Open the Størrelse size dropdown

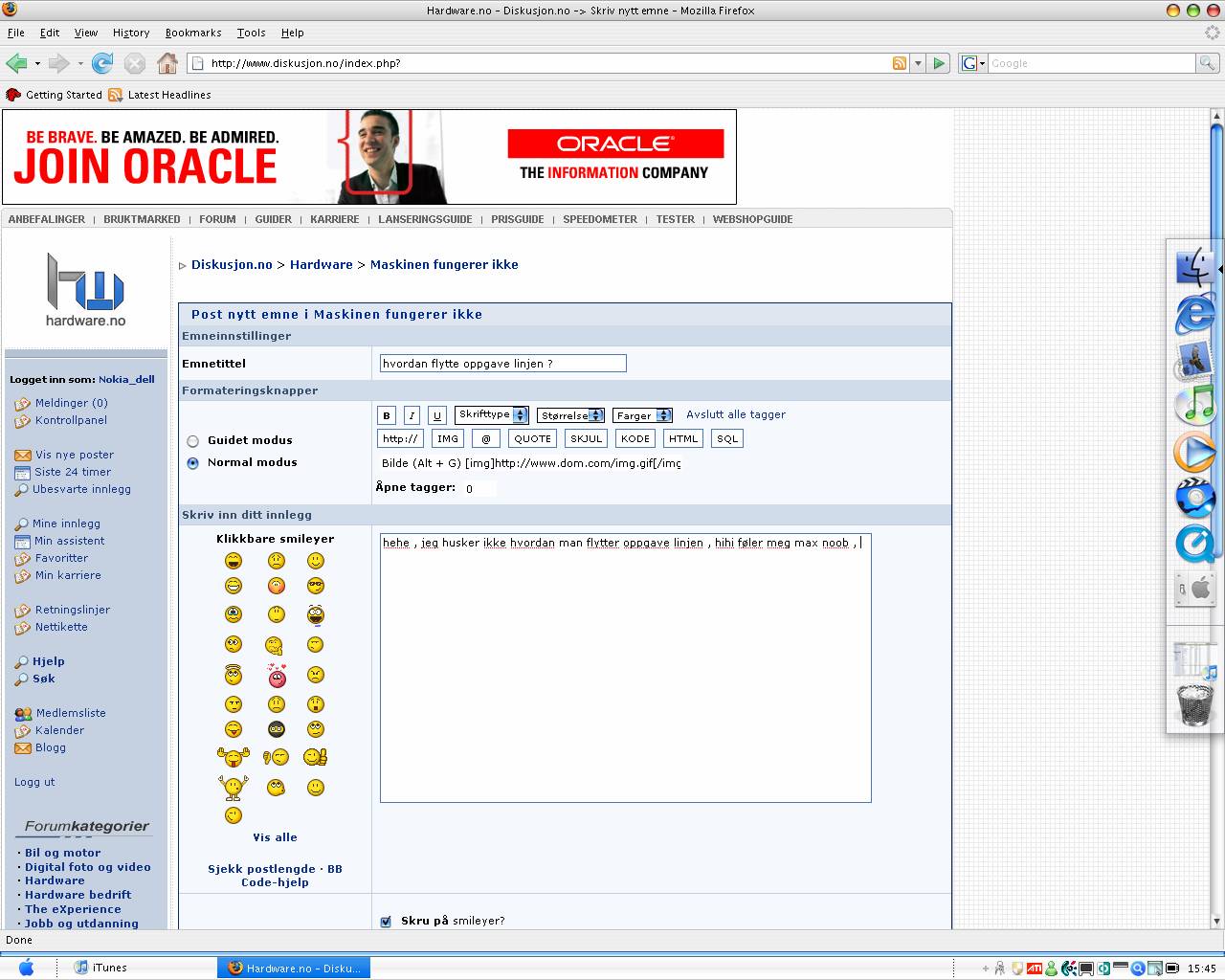click(570, 415)
